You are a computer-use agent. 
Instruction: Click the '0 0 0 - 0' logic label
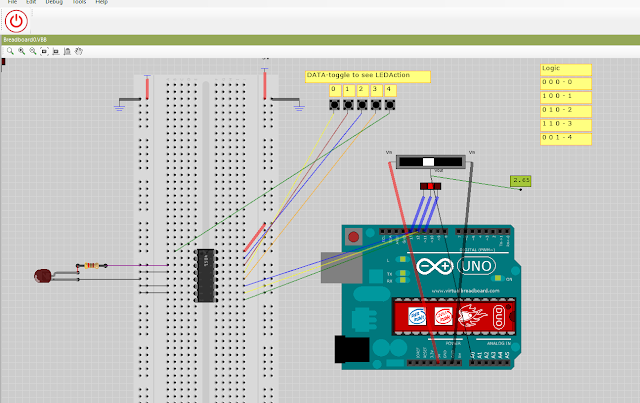point(566,83)
